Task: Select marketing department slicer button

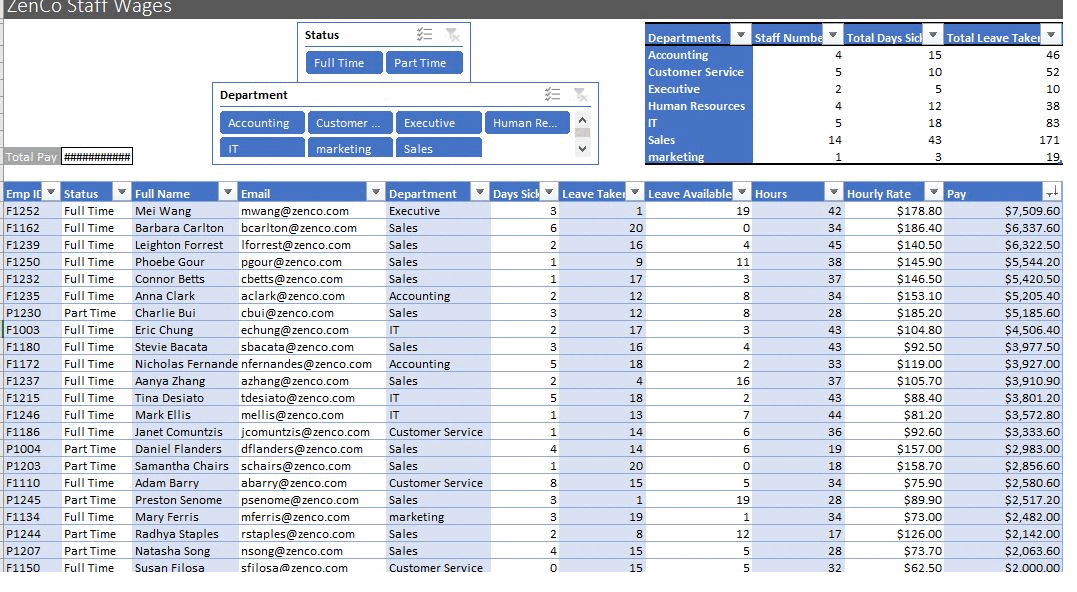Action: [350, 148]
